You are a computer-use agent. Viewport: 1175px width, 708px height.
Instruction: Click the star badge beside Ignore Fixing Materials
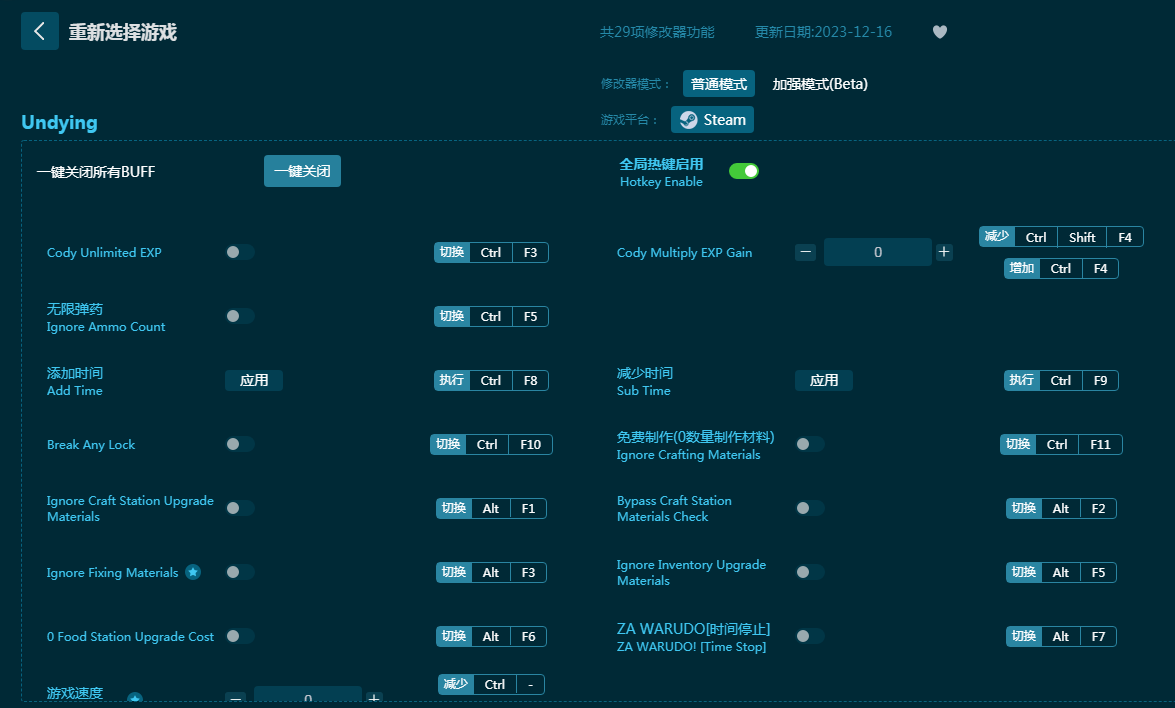[193, 572]
